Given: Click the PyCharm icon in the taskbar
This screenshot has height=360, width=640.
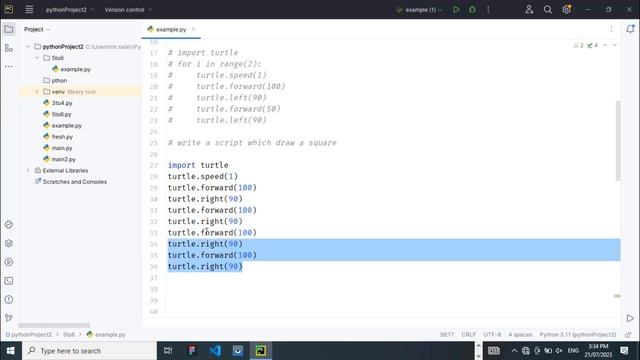Looking at the screenshot, I should coord(261,351).
